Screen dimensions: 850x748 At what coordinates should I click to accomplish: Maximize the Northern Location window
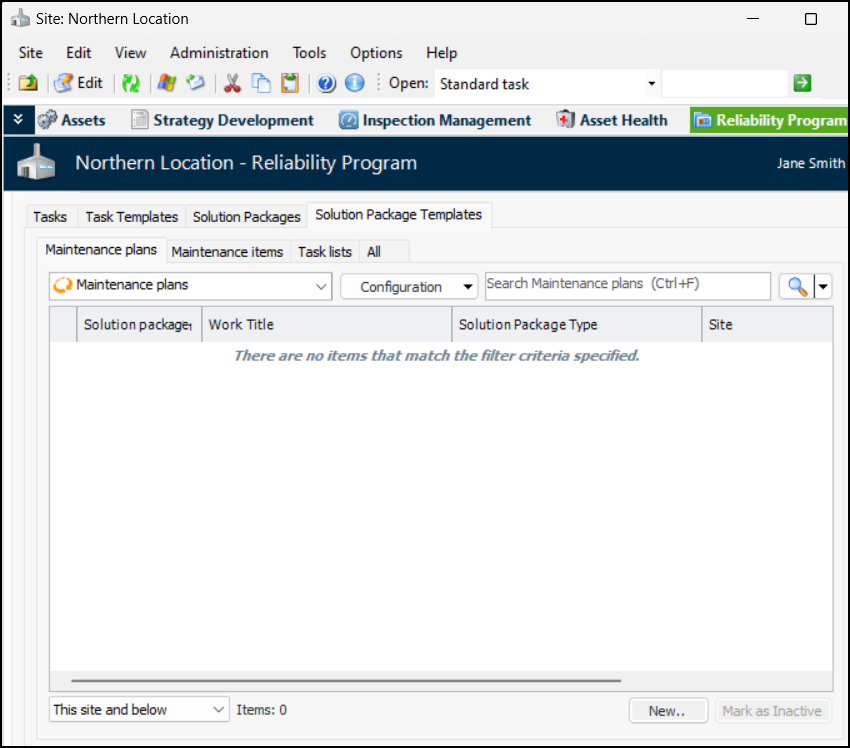[x=810, y=19]
